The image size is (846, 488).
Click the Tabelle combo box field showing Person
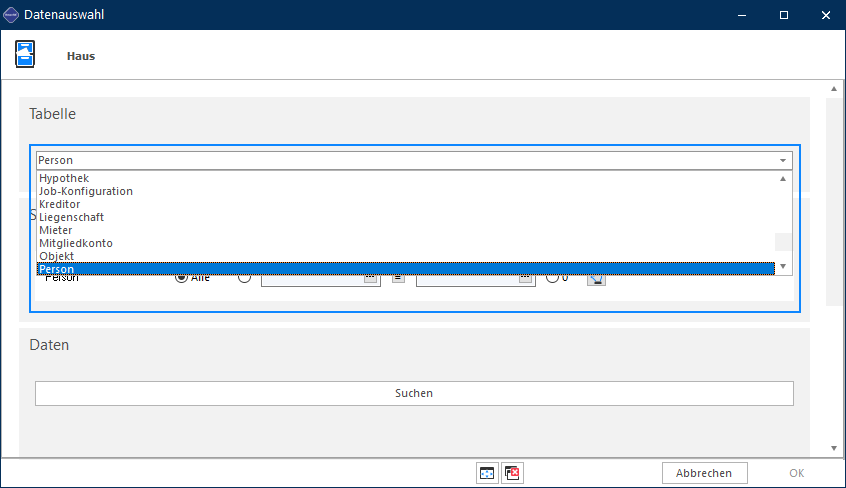click(414, 160)
